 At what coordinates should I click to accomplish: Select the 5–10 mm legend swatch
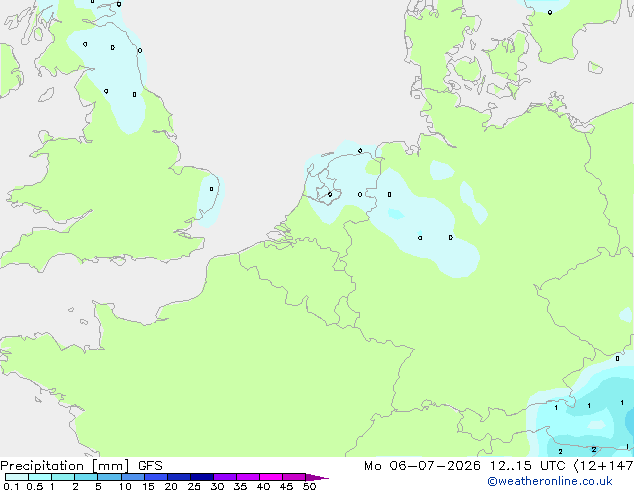pyautogui.click(x=109, y=477)
